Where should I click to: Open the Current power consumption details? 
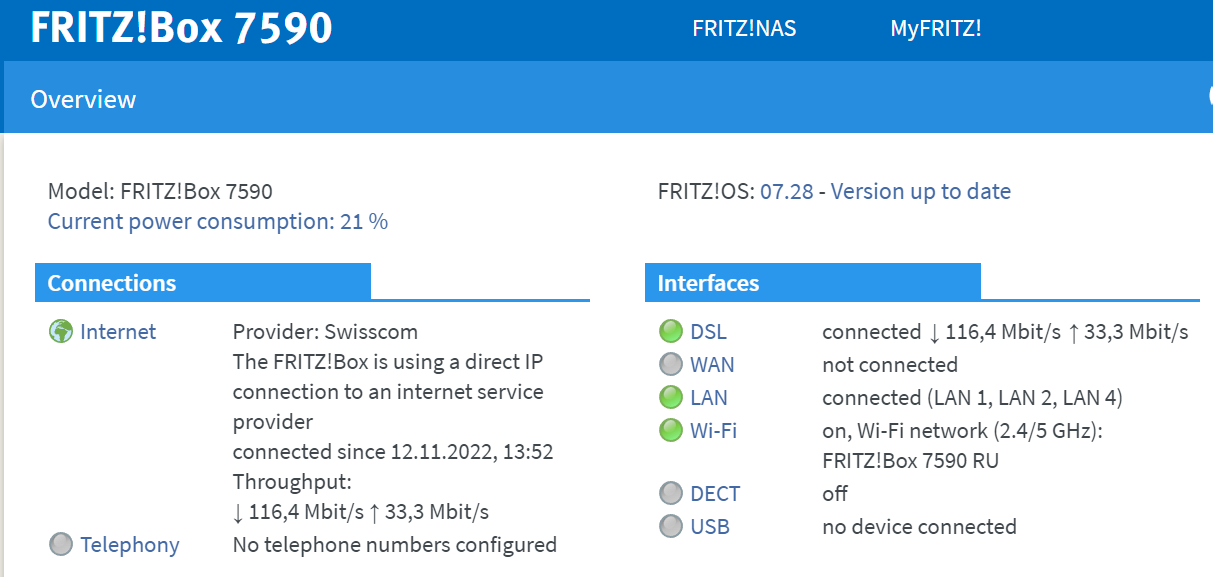pyautogui.click(x=217, y=221)
